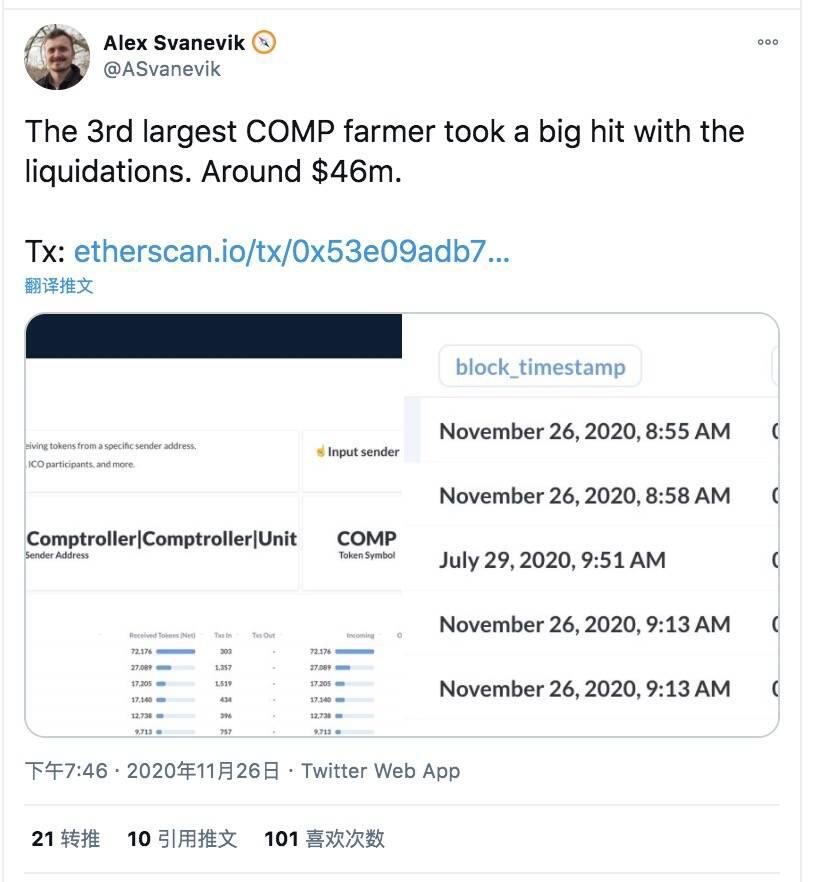Click the November 26, 2020, 8:55 AM row
This screenshot has width=828, height=882.
tap(584, 431)
